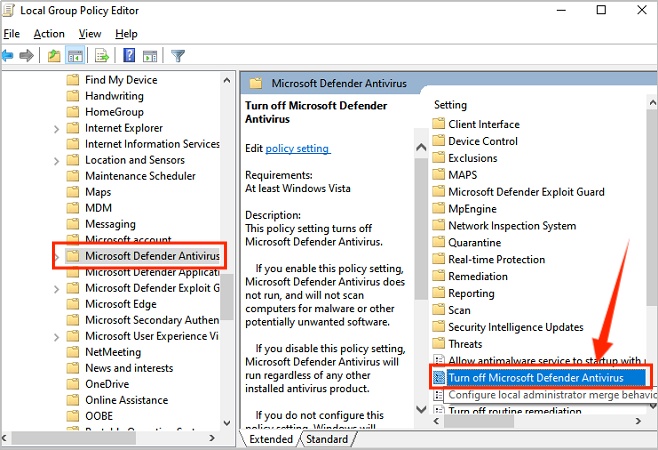The height and width of the screenshot is (450, 658).
Task: Click the MAPS folder icon
Action: tap(439, 174)
